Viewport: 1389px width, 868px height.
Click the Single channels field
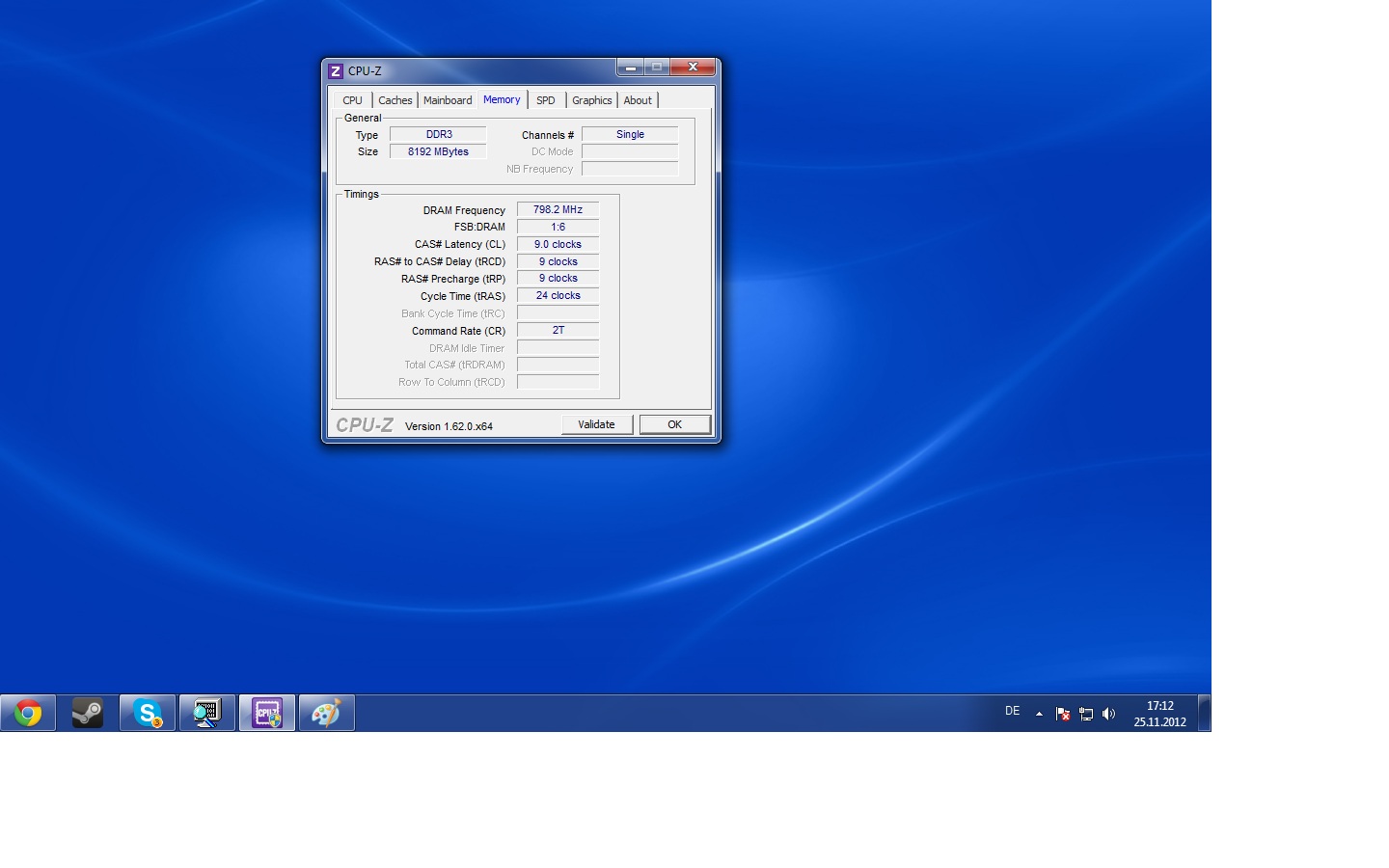pyautogui.click(x=630, y=134)
